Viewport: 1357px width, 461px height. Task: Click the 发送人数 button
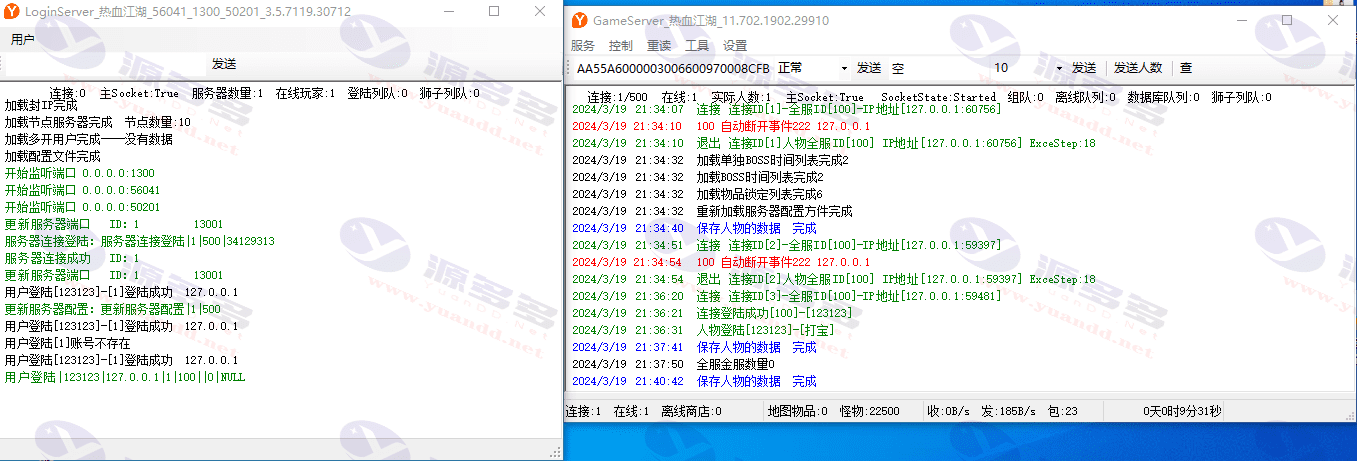[x=1138, y=68]
